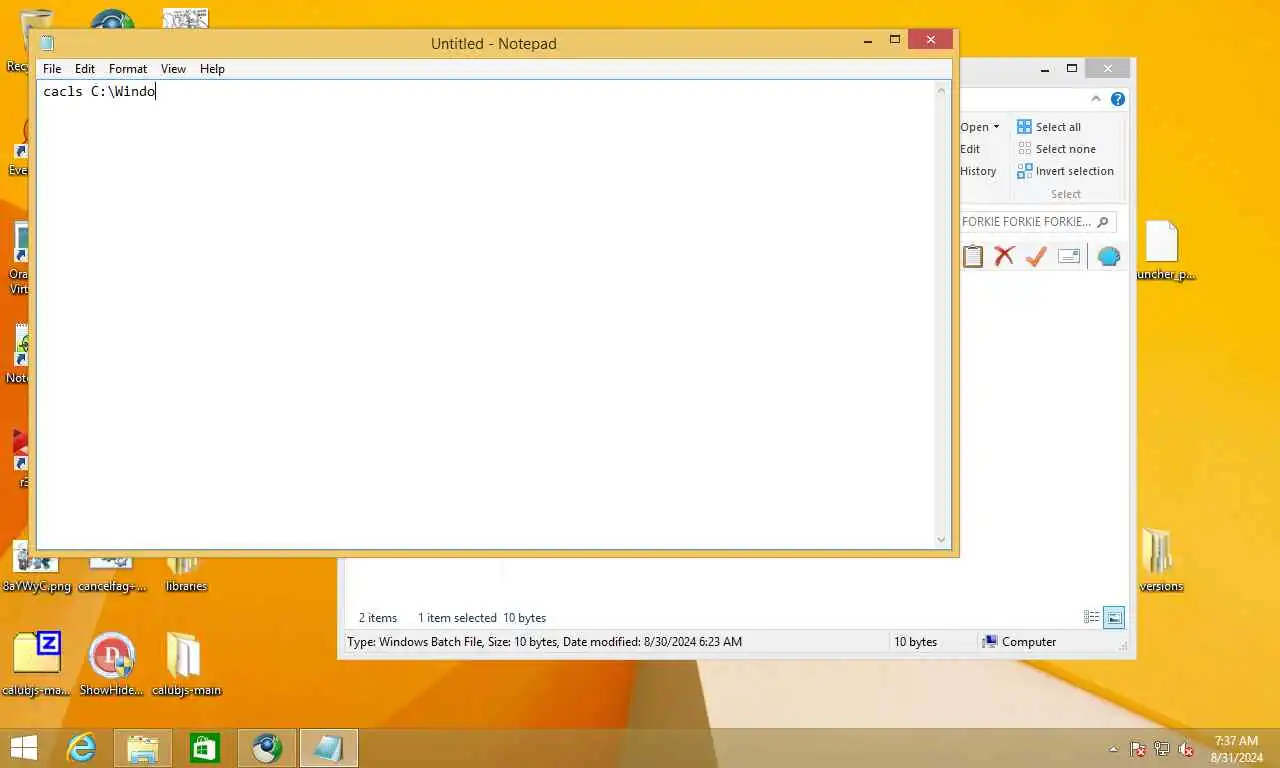This screenshot has width=1280, height=768.
Task: Open the View menu in Notepad
Action: coord(174,69)
